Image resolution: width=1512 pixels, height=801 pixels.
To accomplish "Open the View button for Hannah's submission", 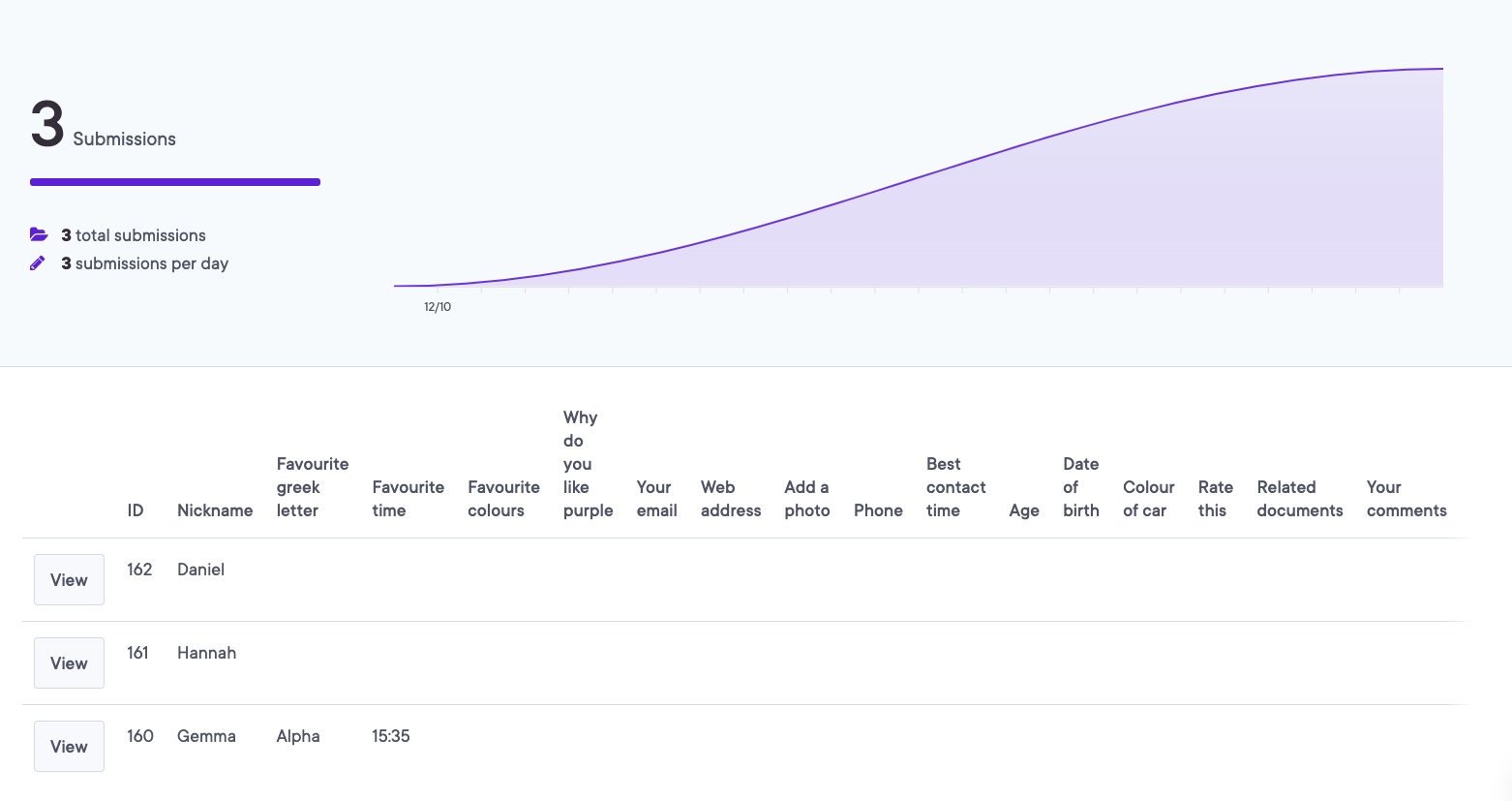I will pos(69,663).
